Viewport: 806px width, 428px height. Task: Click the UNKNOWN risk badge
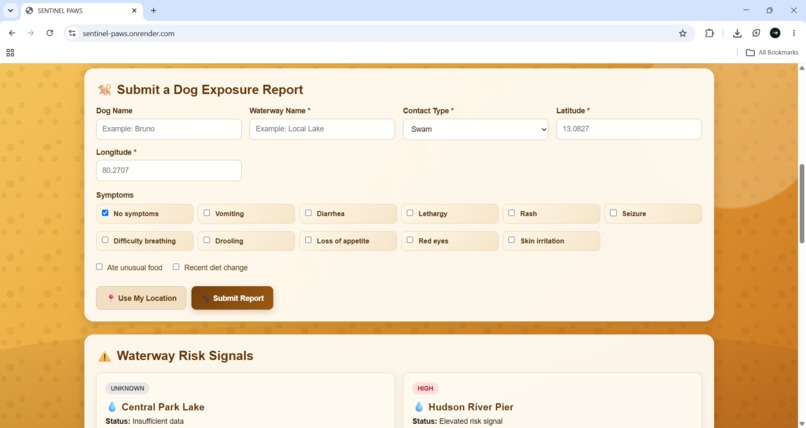pos(127,388)
